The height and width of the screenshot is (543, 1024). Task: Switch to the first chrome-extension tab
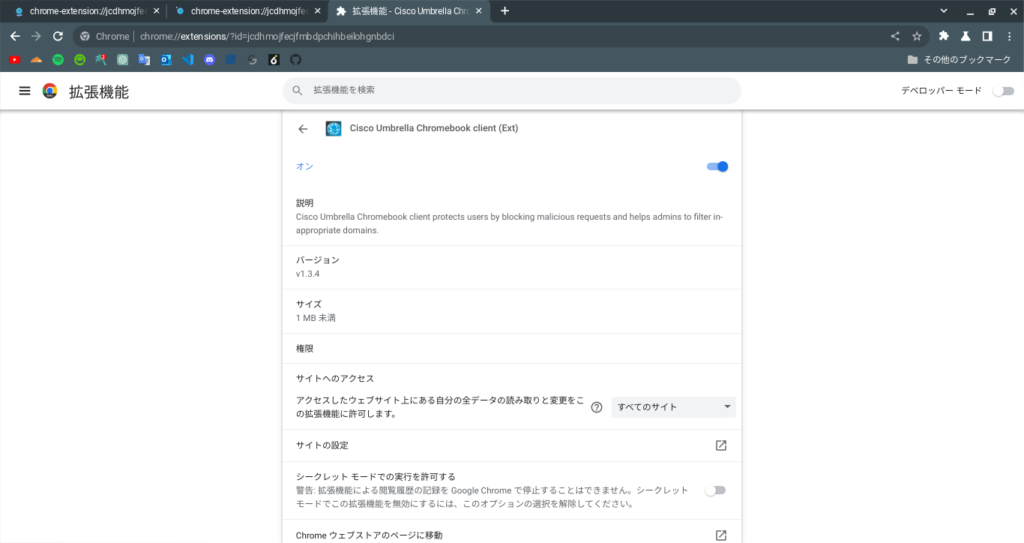click(x=80, y=11)
